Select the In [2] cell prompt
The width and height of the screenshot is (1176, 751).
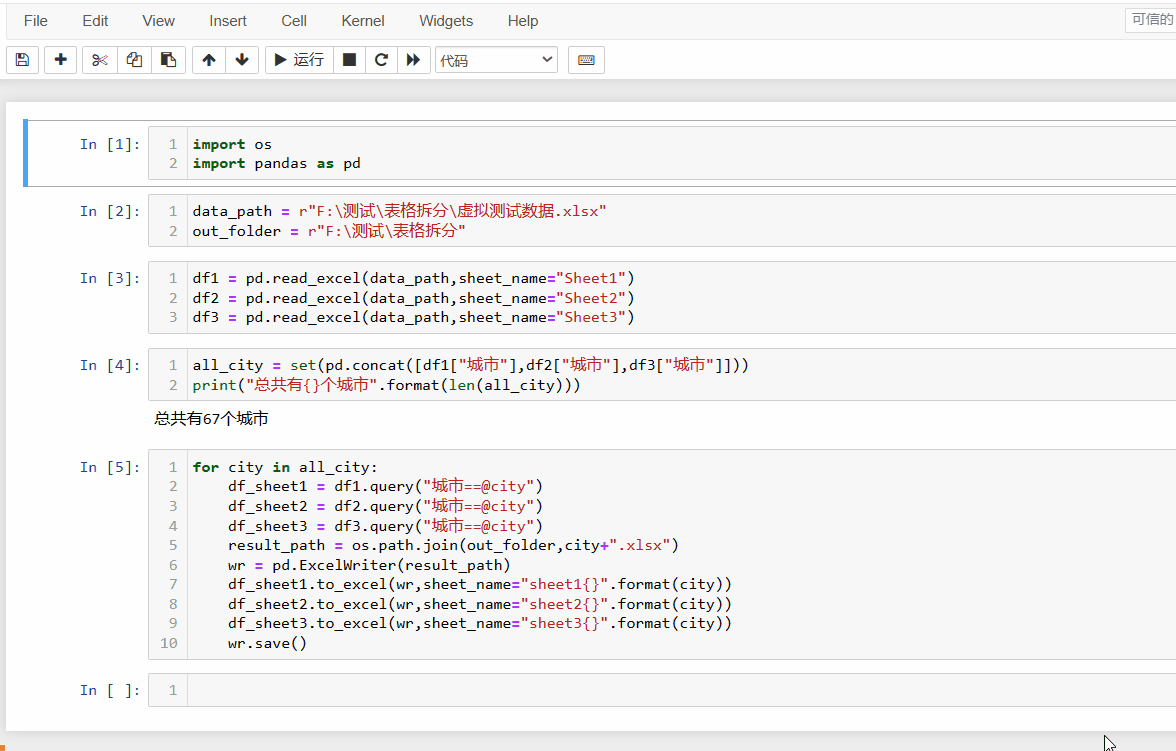(110, 212)
